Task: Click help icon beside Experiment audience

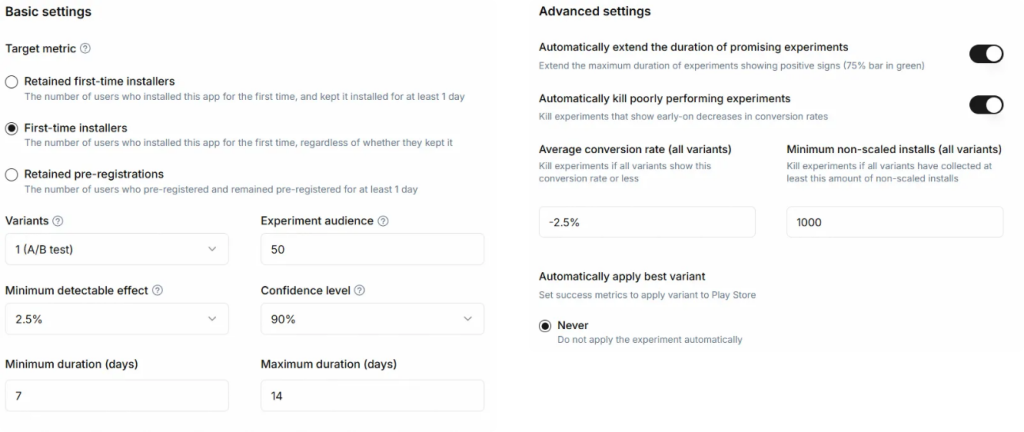Action: 383,221
